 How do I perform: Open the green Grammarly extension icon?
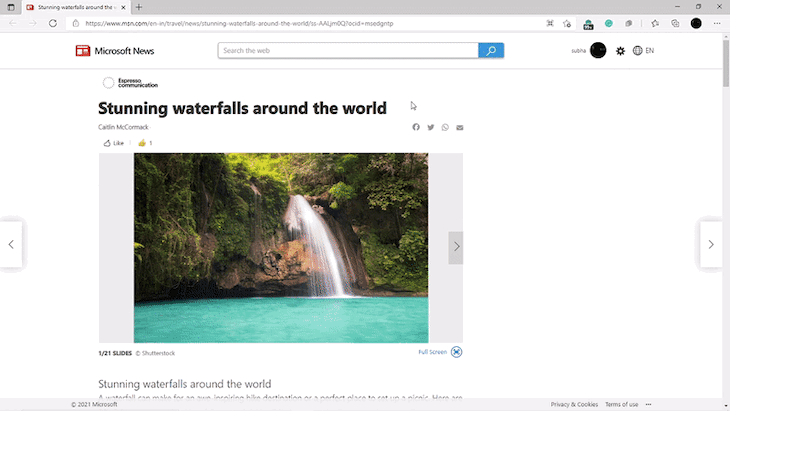click(x=609, y=23)
